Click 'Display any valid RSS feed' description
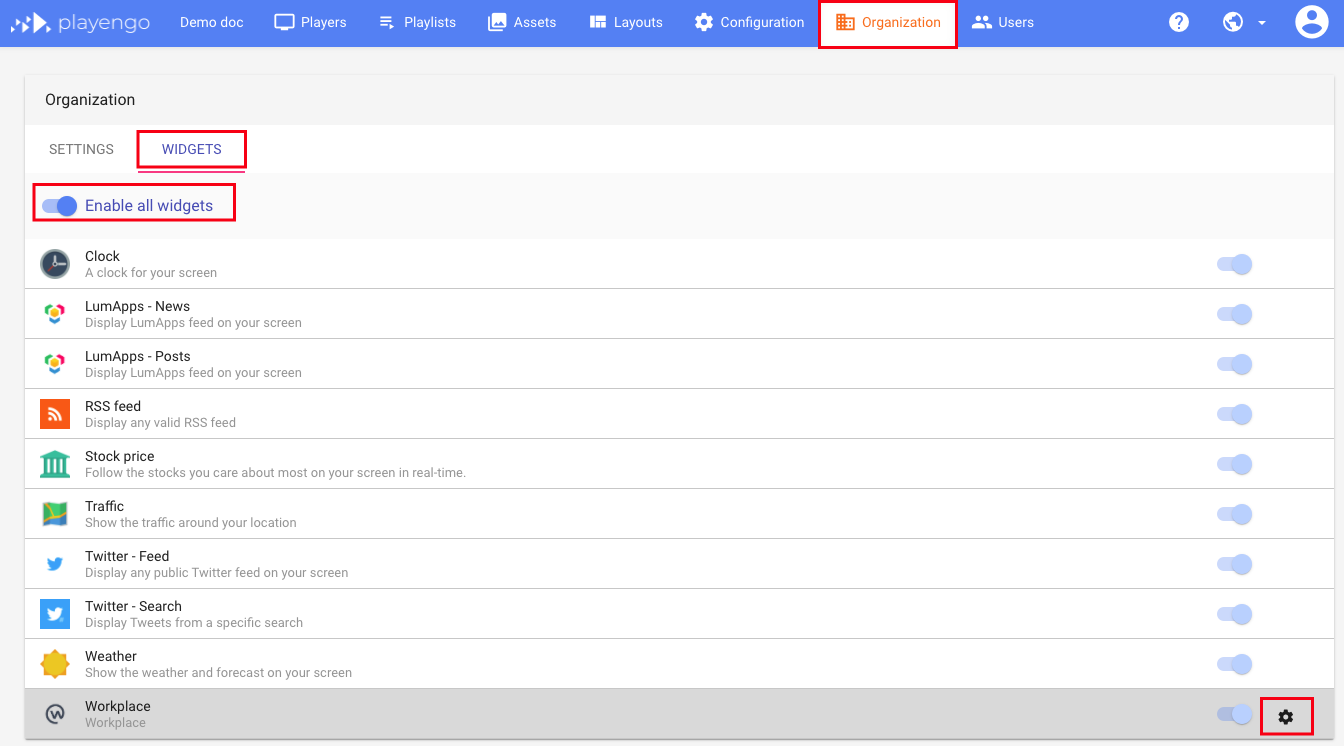1344x746 pixels. (161, 423)
